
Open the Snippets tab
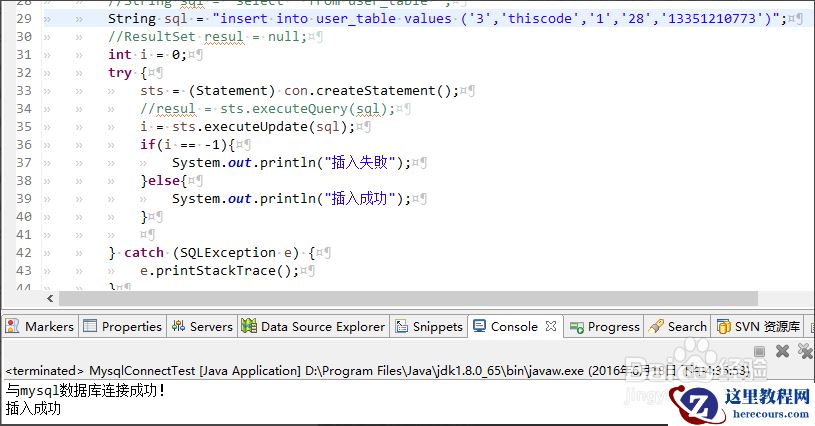click(x=429, y=326)
